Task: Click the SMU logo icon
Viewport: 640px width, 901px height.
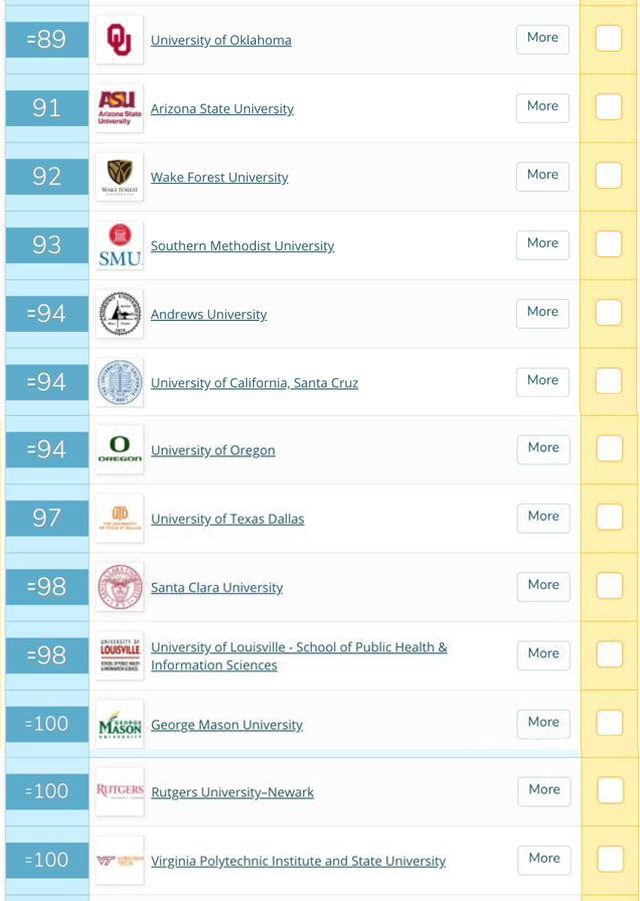Action: [x=119, y=245]
